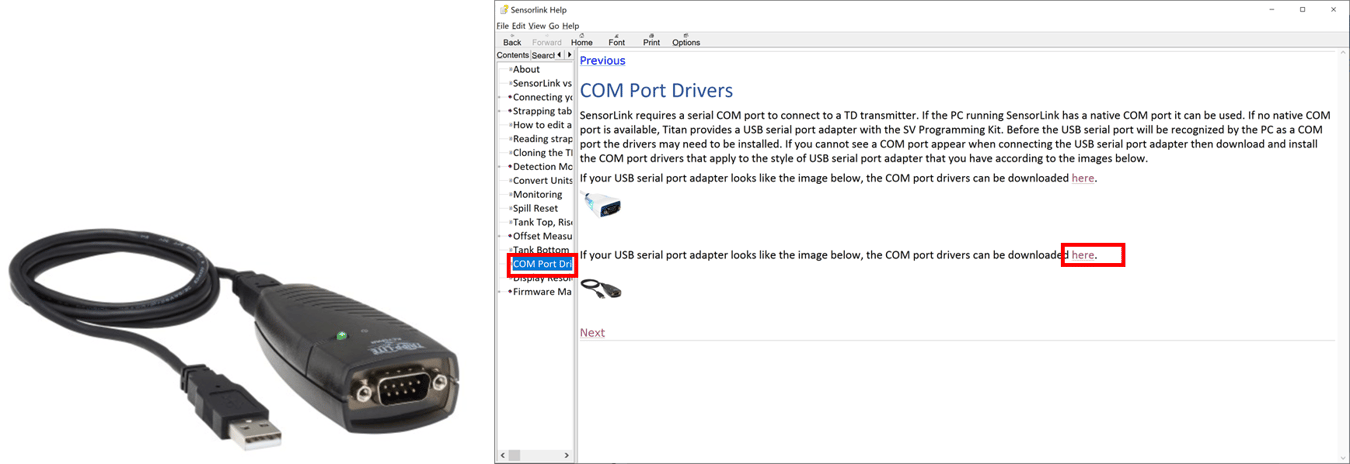The width and height of the screenshot is (1350, 464).
Task: Select the Connecting topic in contents
Action: [542, 98]
